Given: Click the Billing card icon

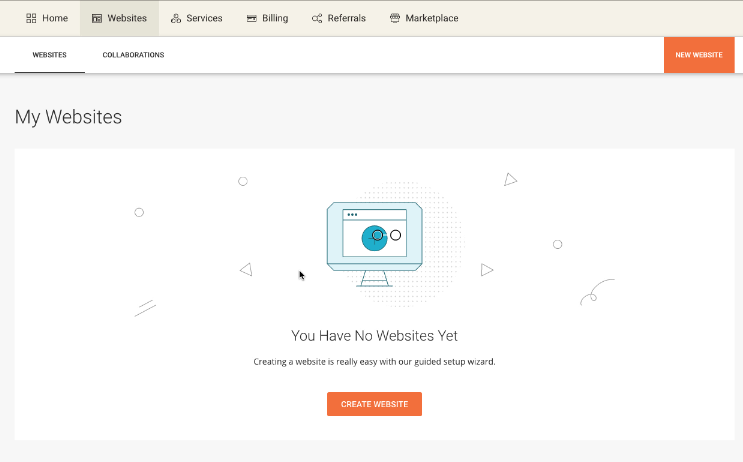Looking at the screenshot, I should (252, 18).
